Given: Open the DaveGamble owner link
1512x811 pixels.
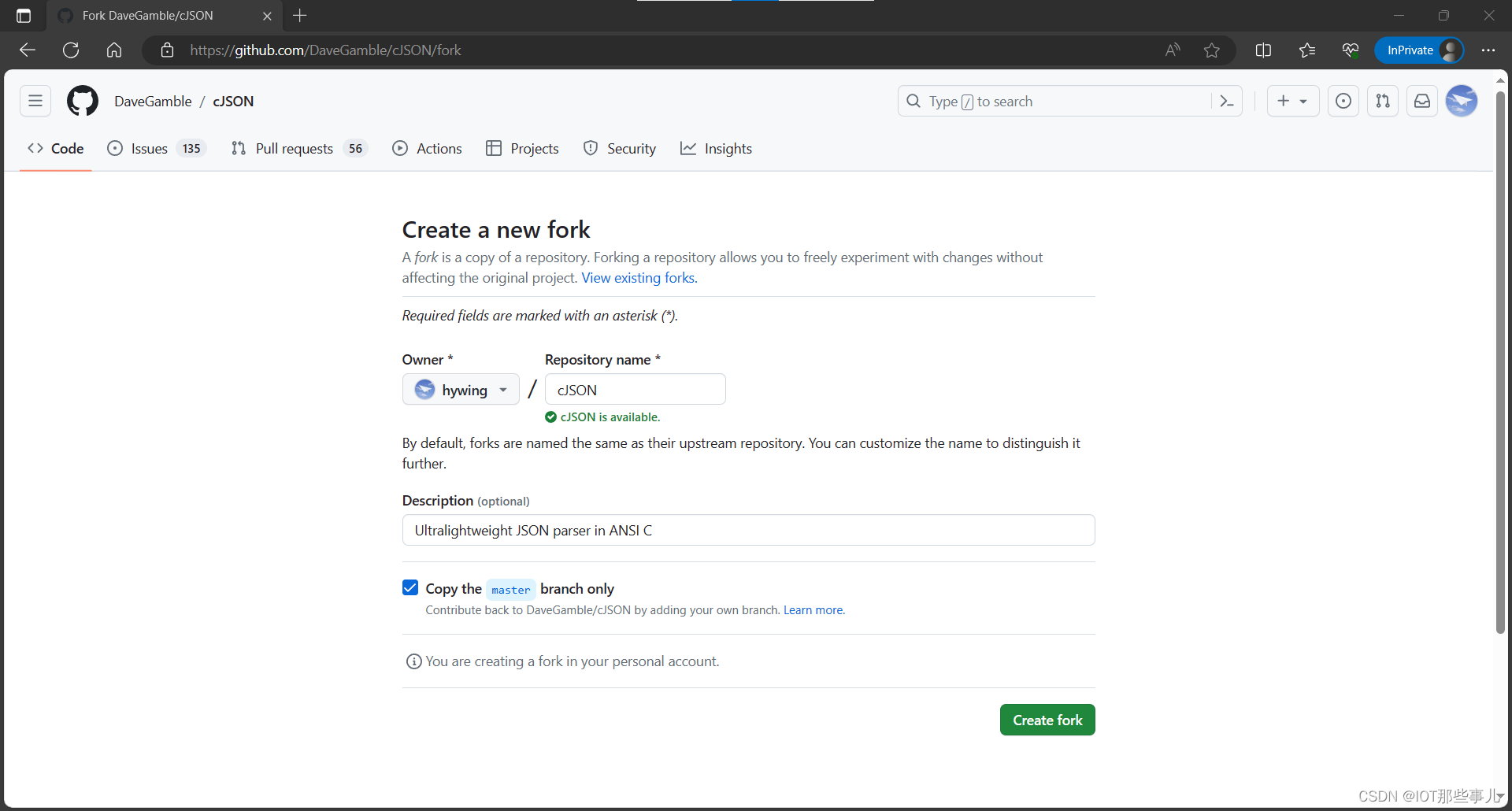Looking at the screenshot, I should (153, 102).
